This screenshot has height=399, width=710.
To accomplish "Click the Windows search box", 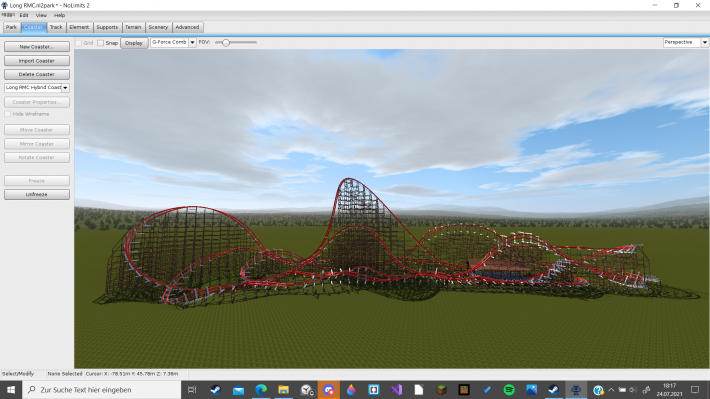I will click(101, 389).
